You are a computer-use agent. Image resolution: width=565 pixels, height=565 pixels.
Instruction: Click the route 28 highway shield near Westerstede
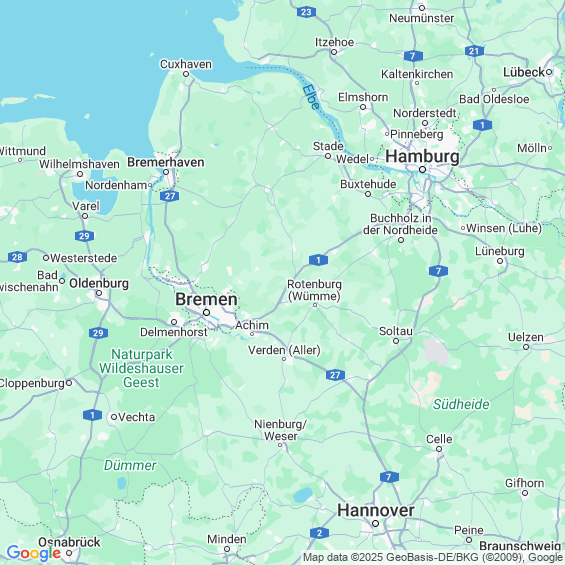click(x=17, y=257)
